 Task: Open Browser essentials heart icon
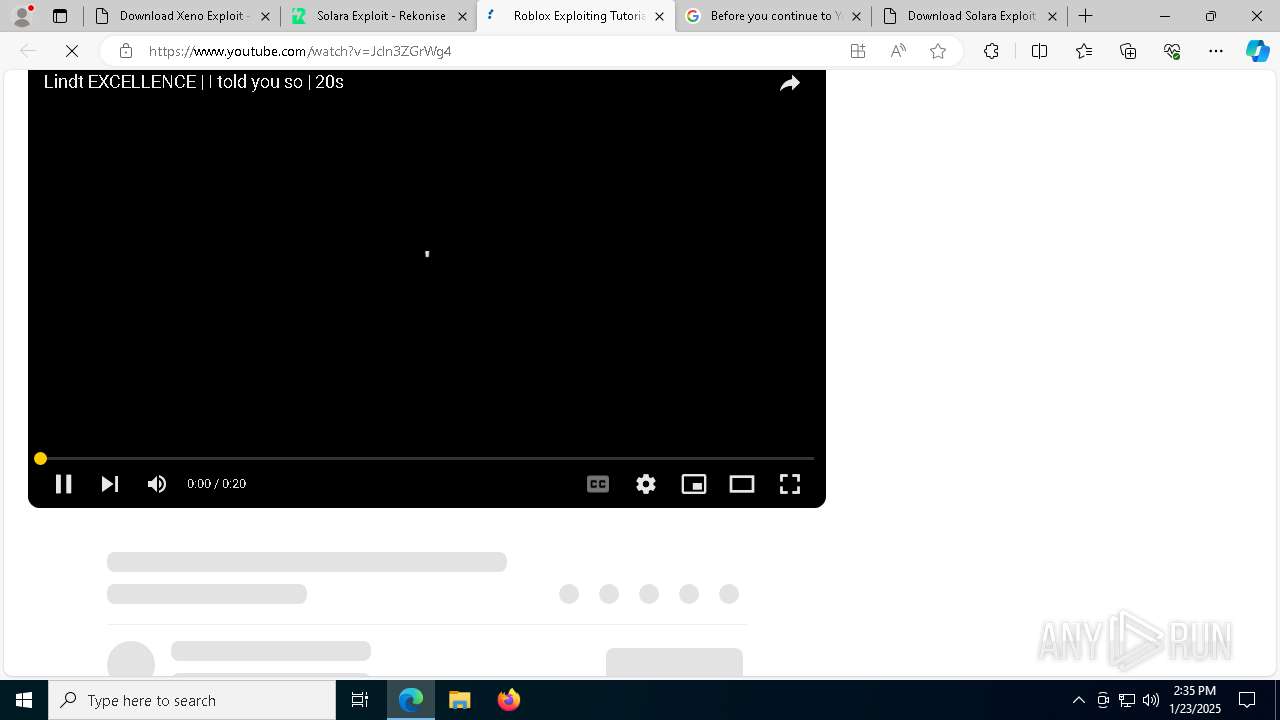coord(1172,51)
